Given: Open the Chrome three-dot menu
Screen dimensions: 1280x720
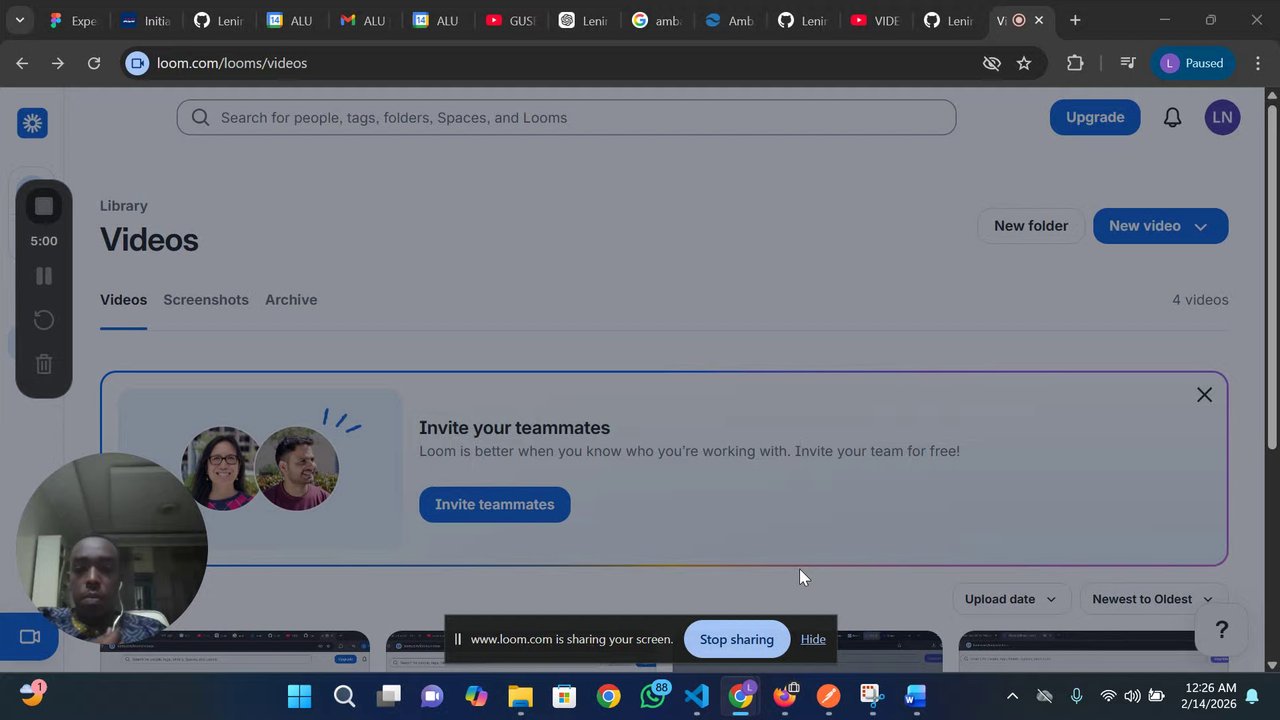Looking at the screenshot, I should click(x=1257, y=63).
